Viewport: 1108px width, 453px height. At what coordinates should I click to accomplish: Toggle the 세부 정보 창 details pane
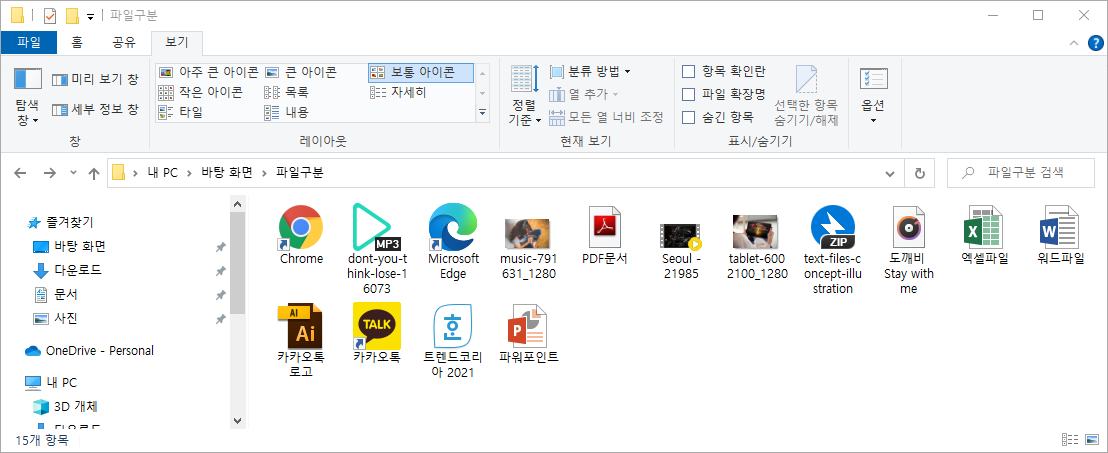[95, 110]
